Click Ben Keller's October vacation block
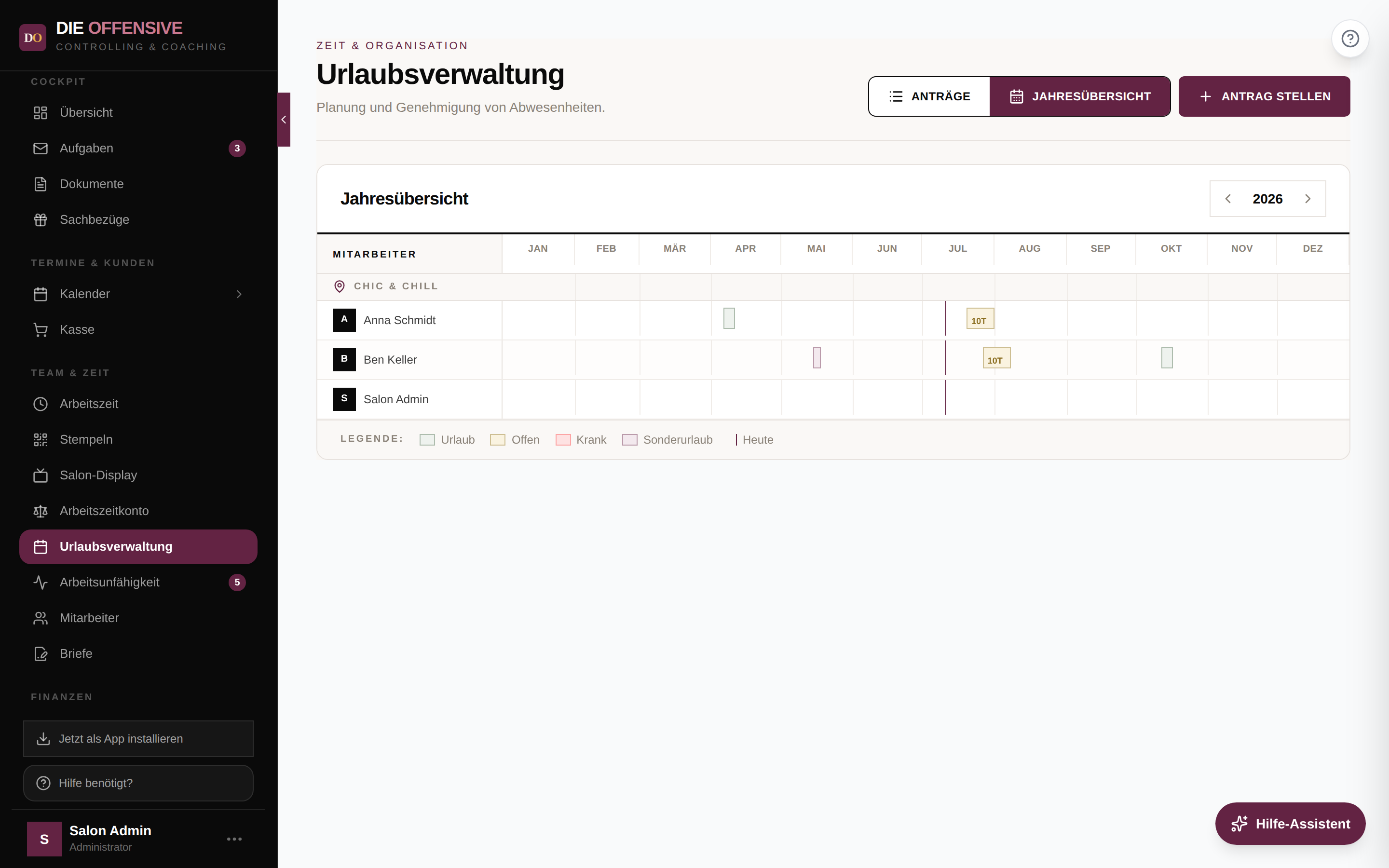Viewport: 1389px width, 868px height. pyautogui.click(x=1167, y=358)
